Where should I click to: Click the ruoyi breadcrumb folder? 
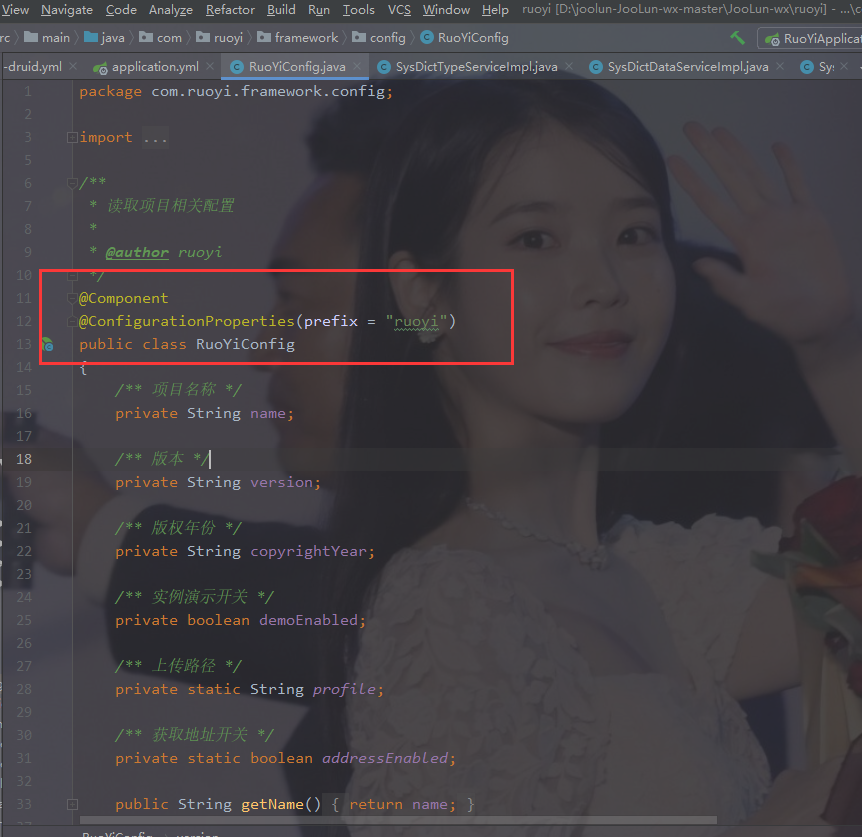tap(219, 38)
